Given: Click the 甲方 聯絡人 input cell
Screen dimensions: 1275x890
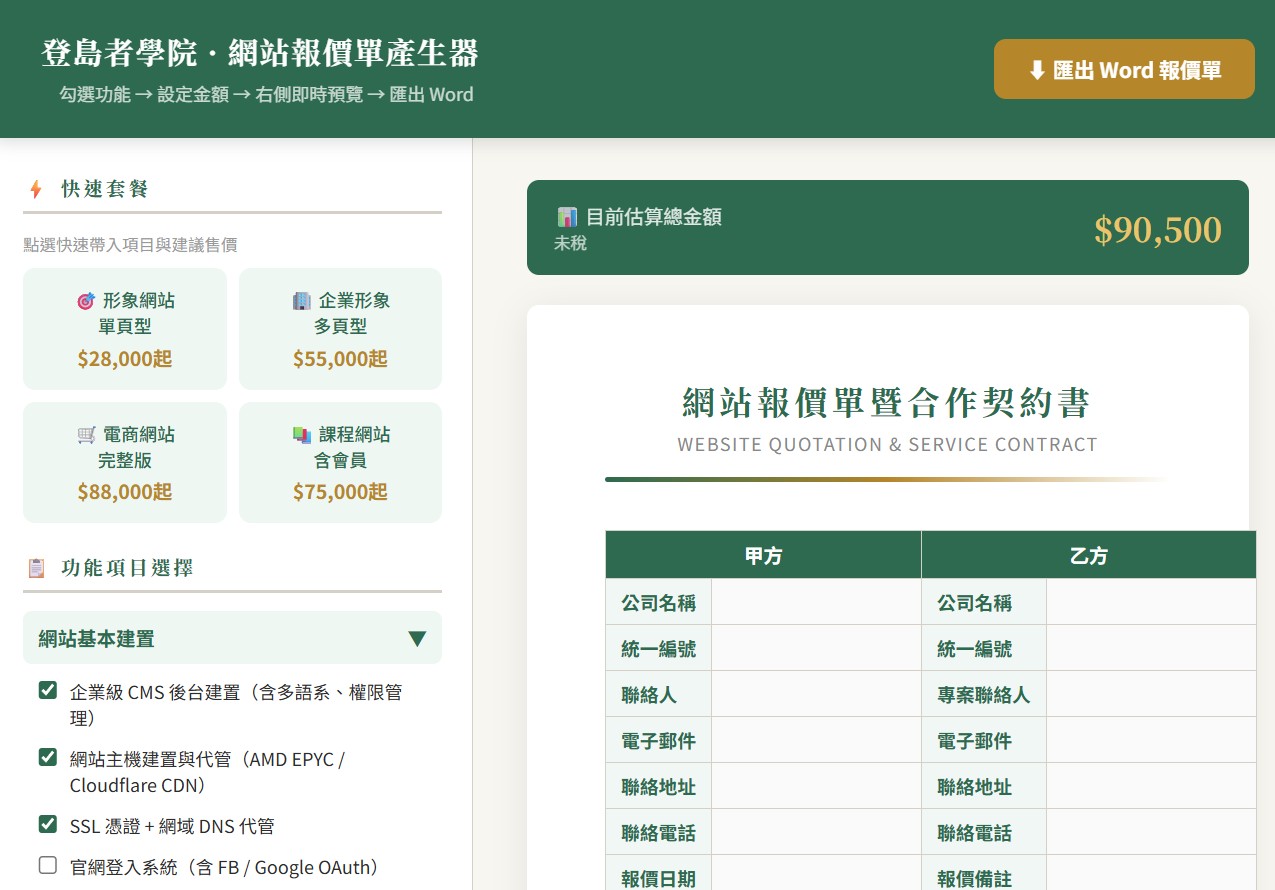Looking at the screenshot, I should tap(816, 694).
